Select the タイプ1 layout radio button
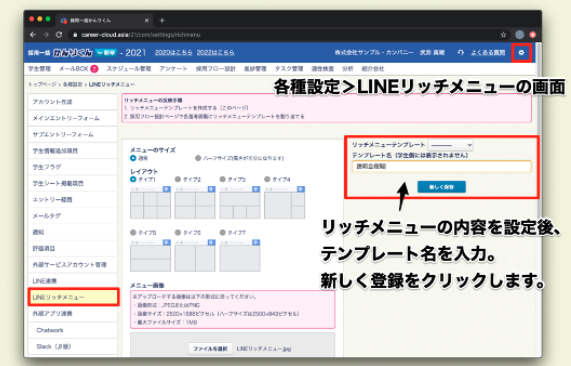 133,179
